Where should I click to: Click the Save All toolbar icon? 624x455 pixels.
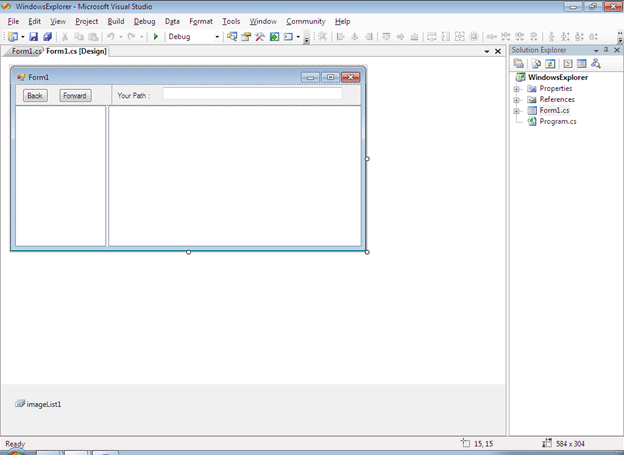(47, 37)
